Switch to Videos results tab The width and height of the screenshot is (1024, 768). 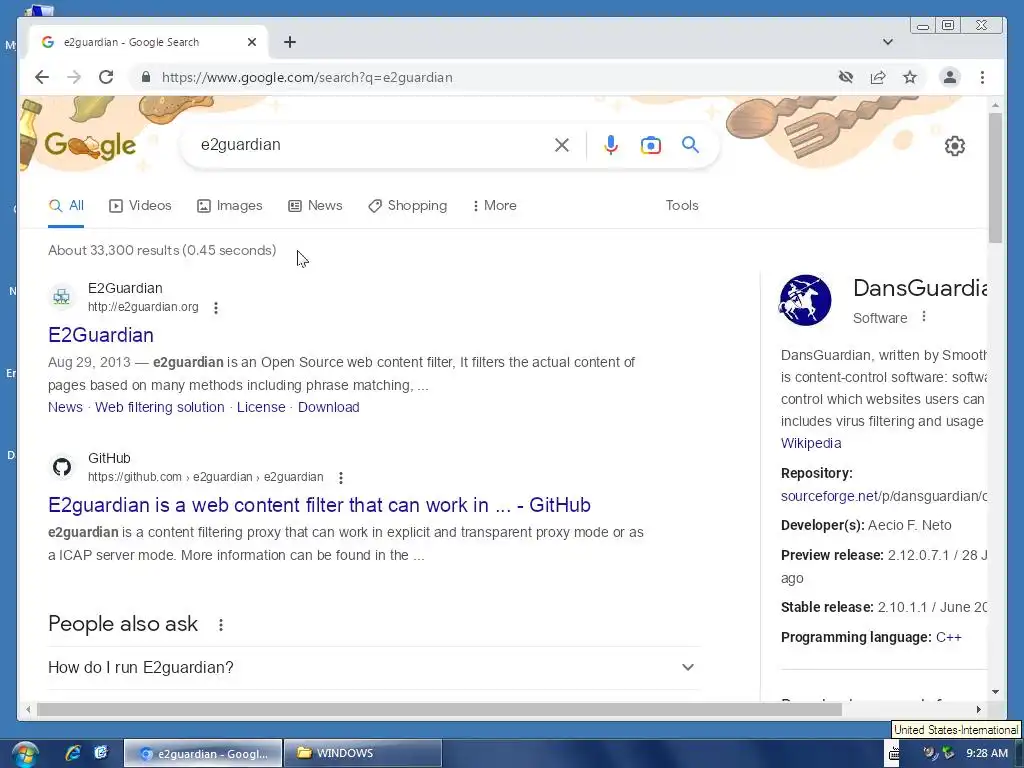pyautogui.click(x=140, y=205)
